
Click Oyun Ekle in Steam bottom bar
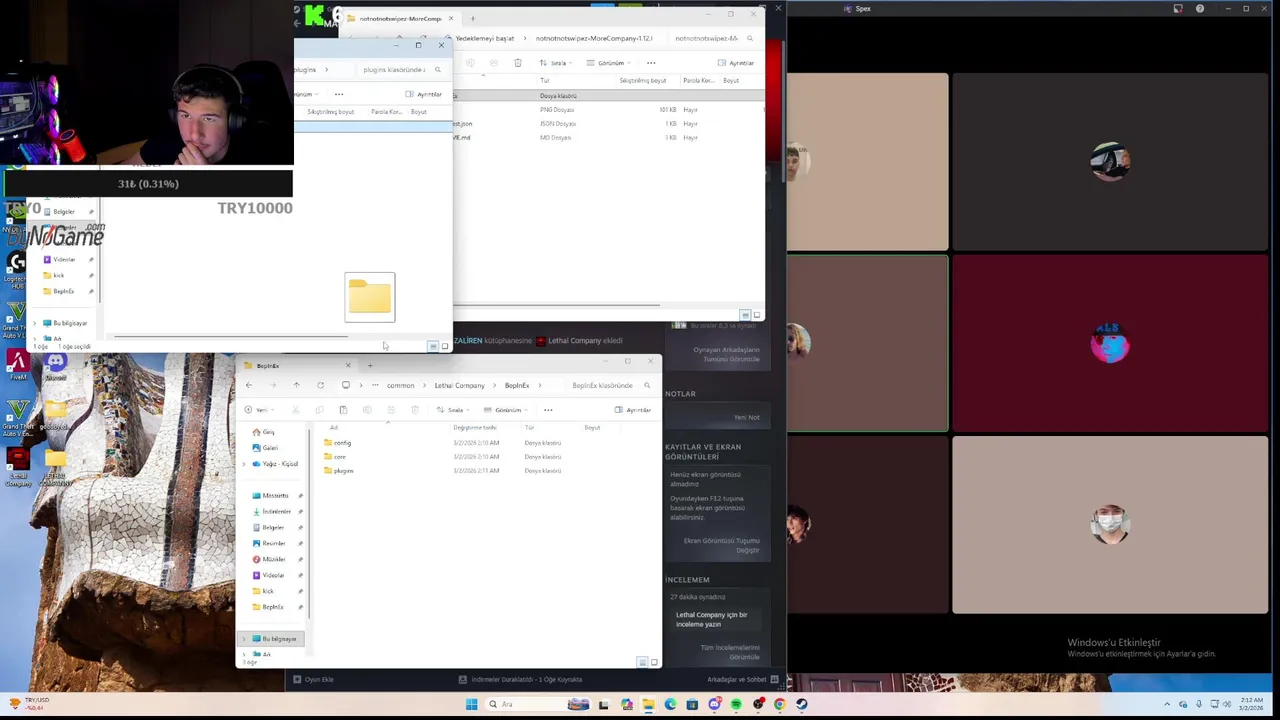tap(313, 679)
